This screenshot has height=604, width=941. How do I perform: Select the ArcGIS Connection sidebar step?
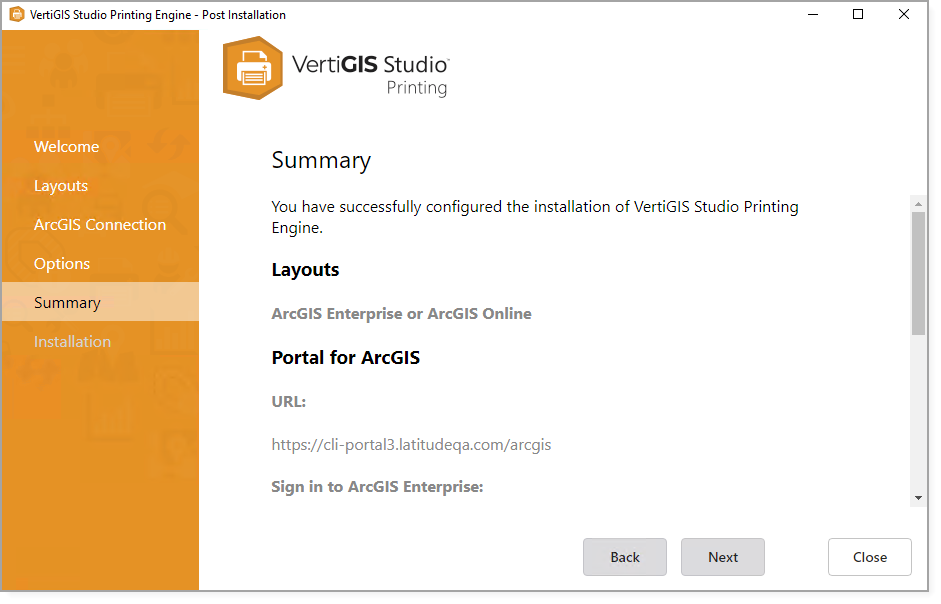(100, 225)
